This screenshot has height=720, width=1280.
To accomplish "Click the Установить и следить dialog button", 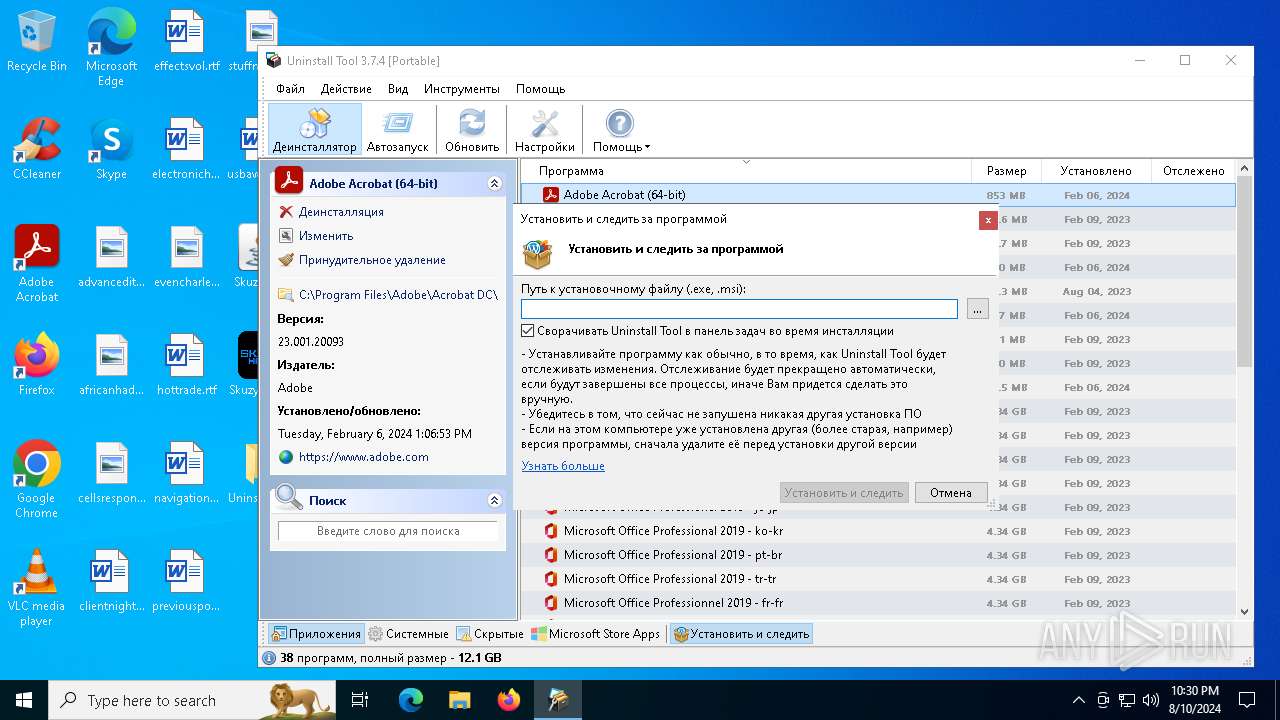I will (844, 492).
